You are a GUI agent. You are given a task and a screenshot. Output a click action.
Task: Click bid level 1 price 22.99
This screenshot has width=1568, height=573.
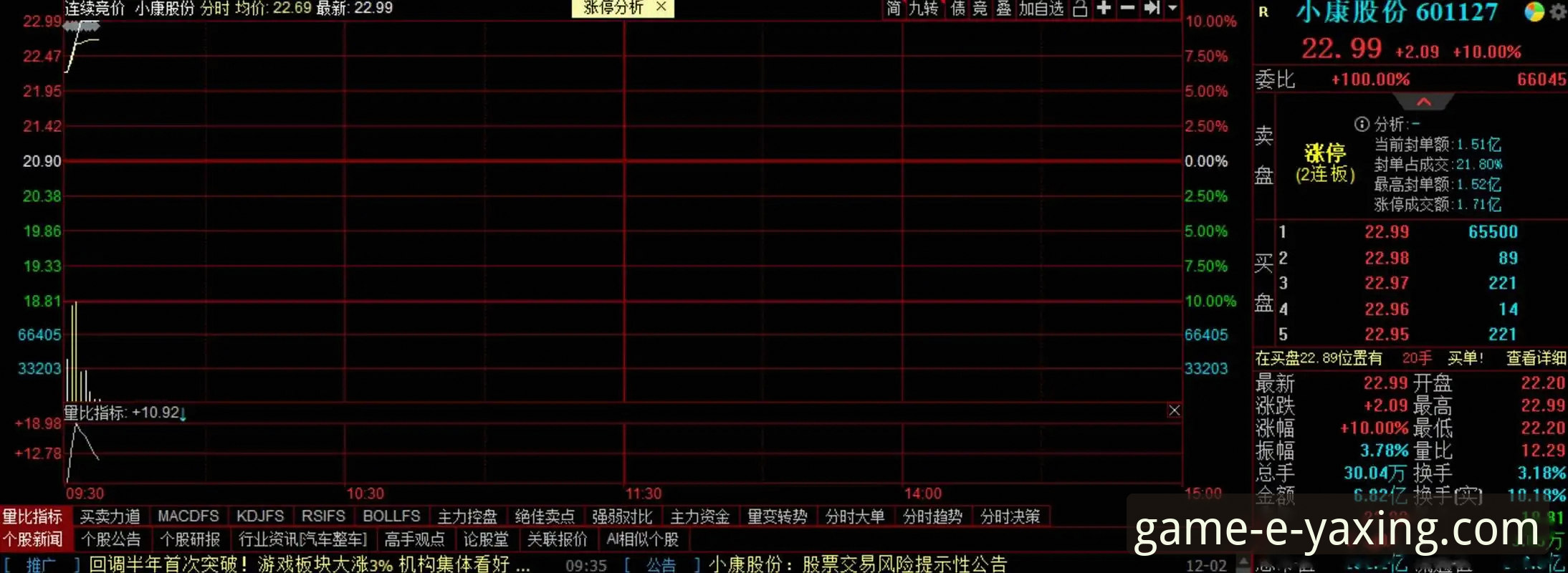[x=1386, y=232]
